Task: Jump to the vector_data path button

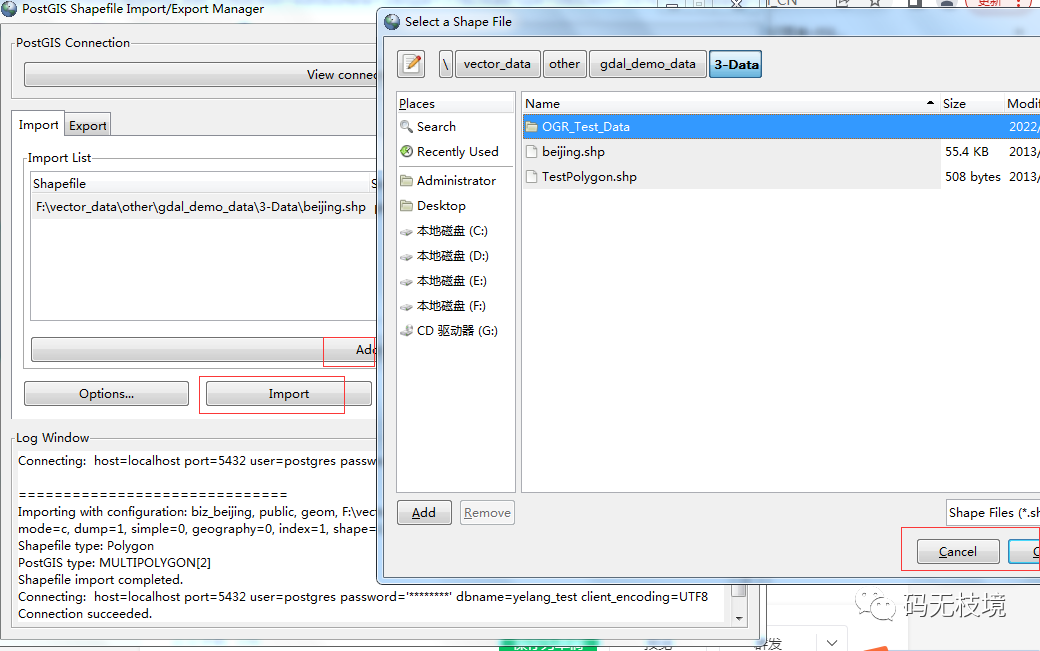Action: 497,64
